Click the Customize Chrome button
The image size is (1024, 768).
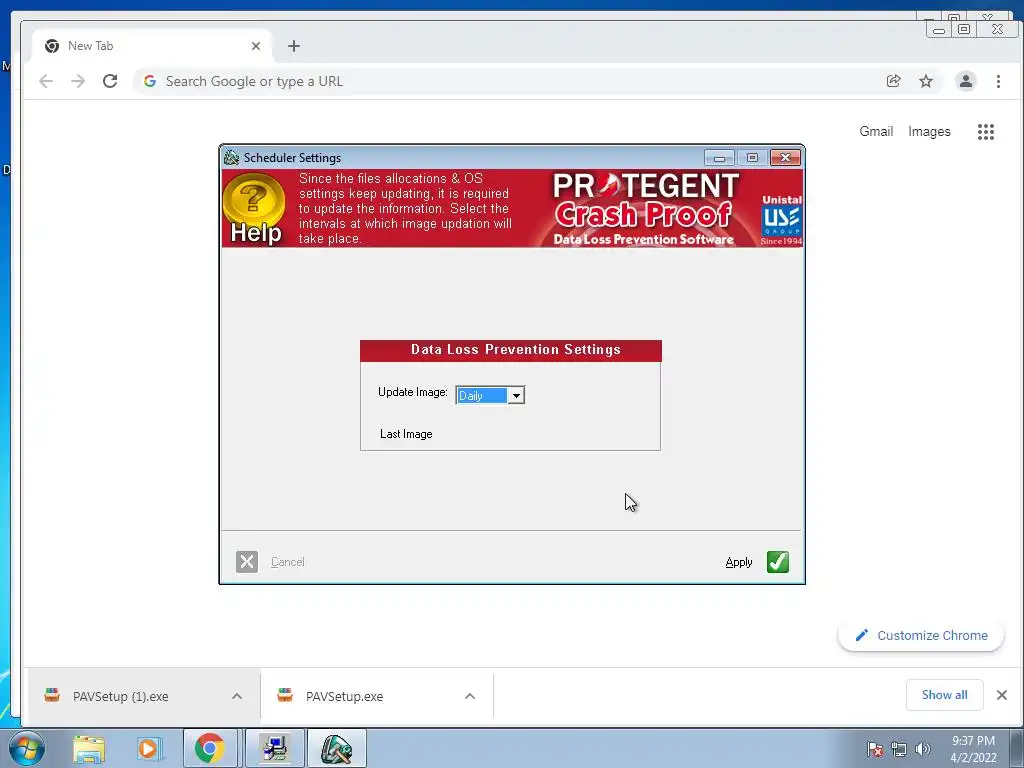(x=921, y=635)
